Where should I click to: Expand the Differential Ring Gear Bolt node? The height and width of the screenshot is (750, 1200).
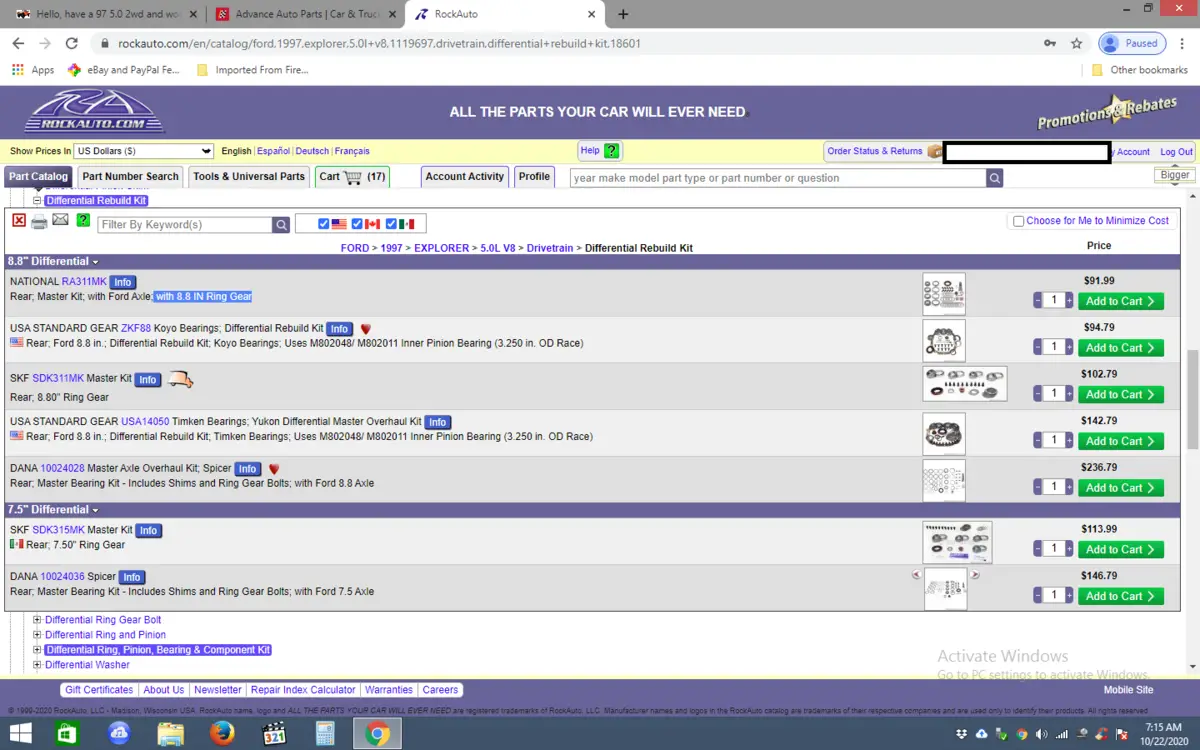coord(37,620)
